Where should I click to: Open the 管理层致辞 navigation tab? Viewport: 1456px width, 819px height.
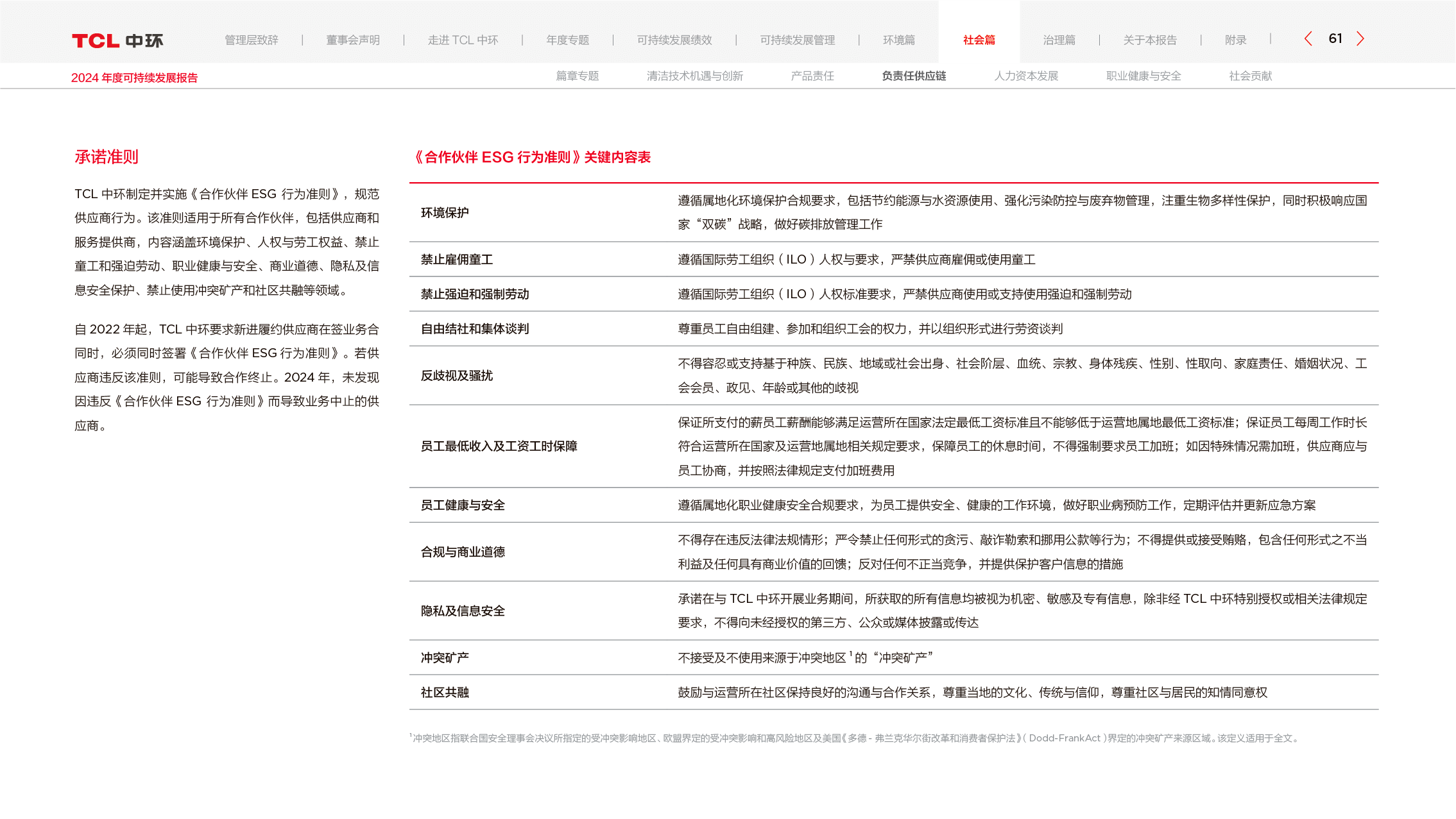point(251,40)
